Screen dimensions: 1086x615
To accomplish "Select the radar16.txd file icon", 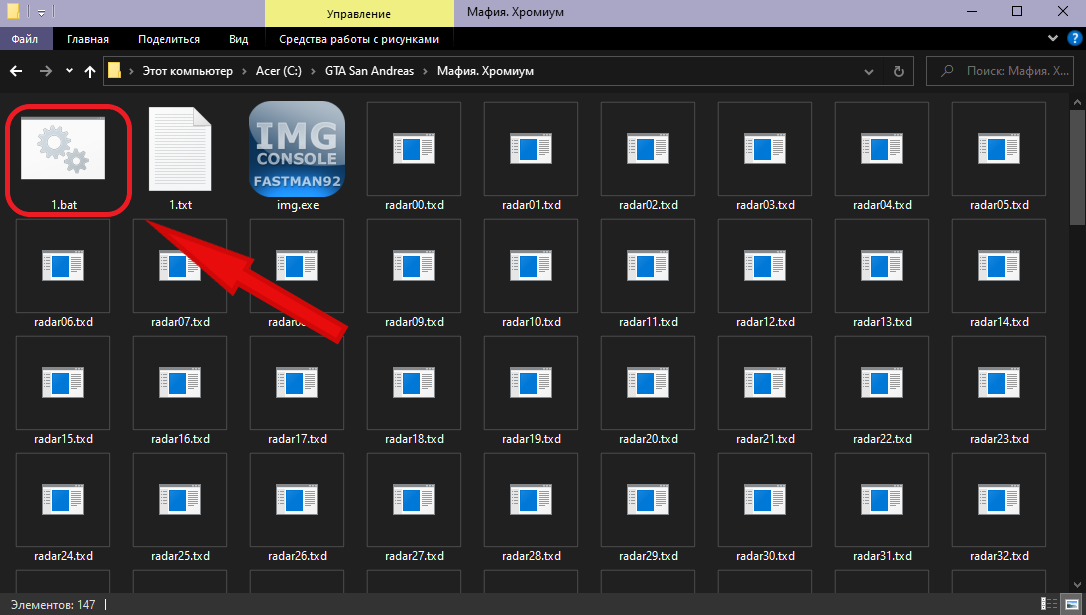I will tap(180, 382).
